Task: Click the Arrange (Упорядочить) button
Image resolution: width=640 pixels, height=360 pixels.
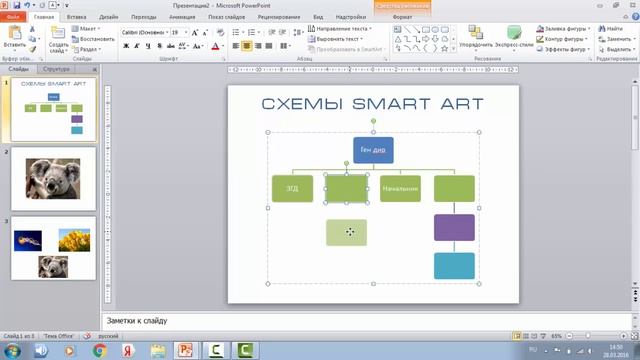Action: [x=476, y=38]
